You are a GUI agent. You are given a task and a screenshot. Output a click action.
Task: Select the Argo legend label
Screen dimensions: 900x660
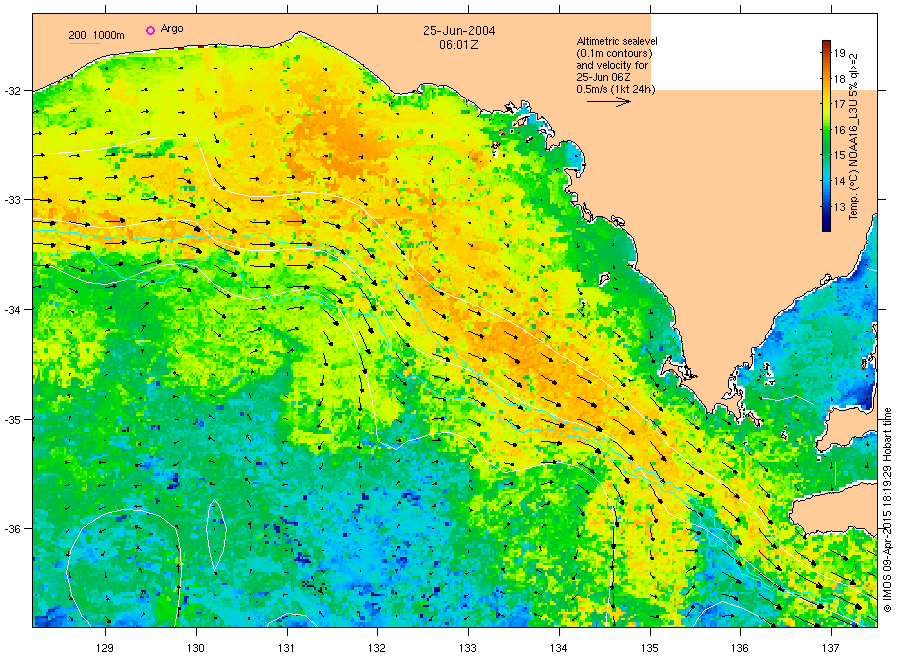172,29
